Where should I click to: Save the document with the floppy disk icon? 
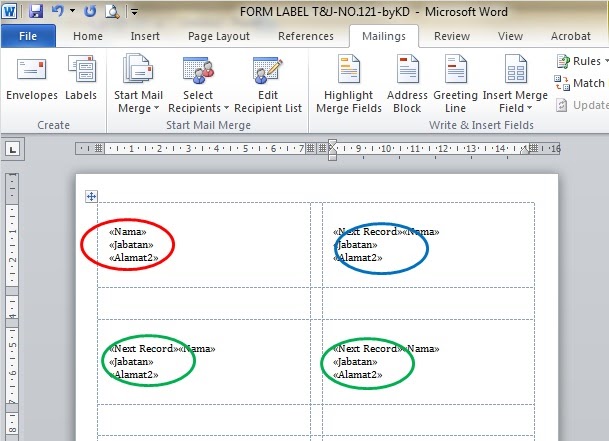[x=36, y=11]
